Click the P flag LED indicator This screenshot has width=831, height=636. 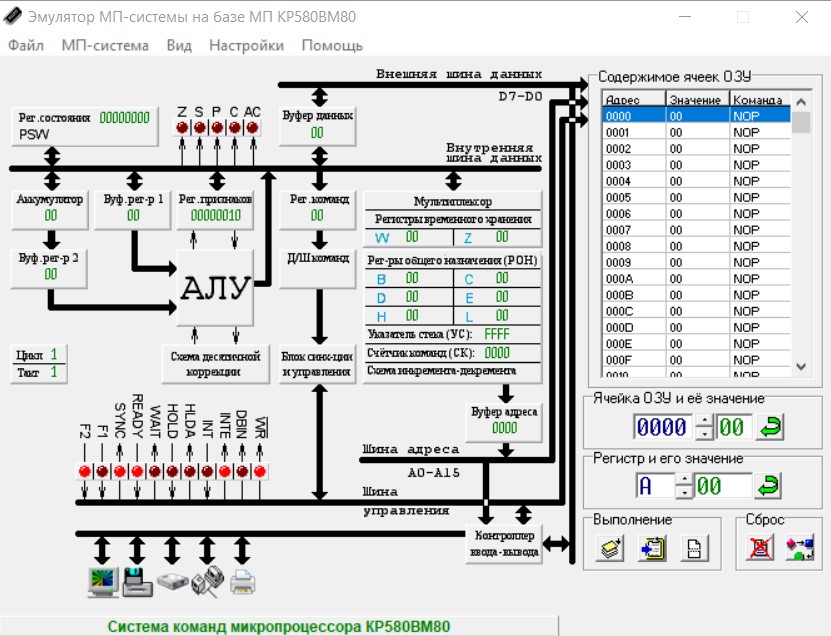pyautogui.click(x=217, y=127)
